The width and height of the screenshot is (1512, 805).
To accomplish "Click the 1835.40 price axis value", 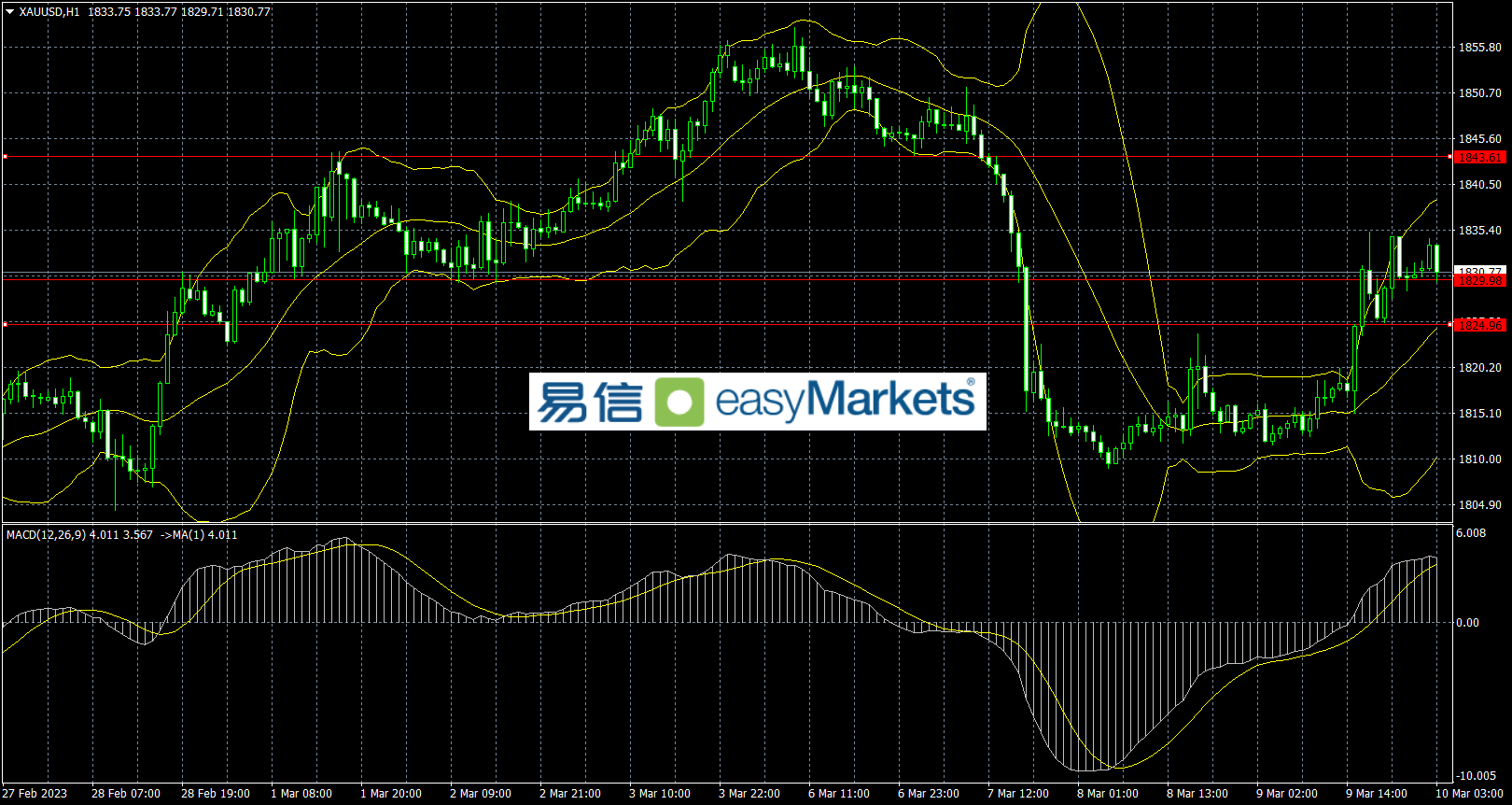I will [x=1479, y=230].
